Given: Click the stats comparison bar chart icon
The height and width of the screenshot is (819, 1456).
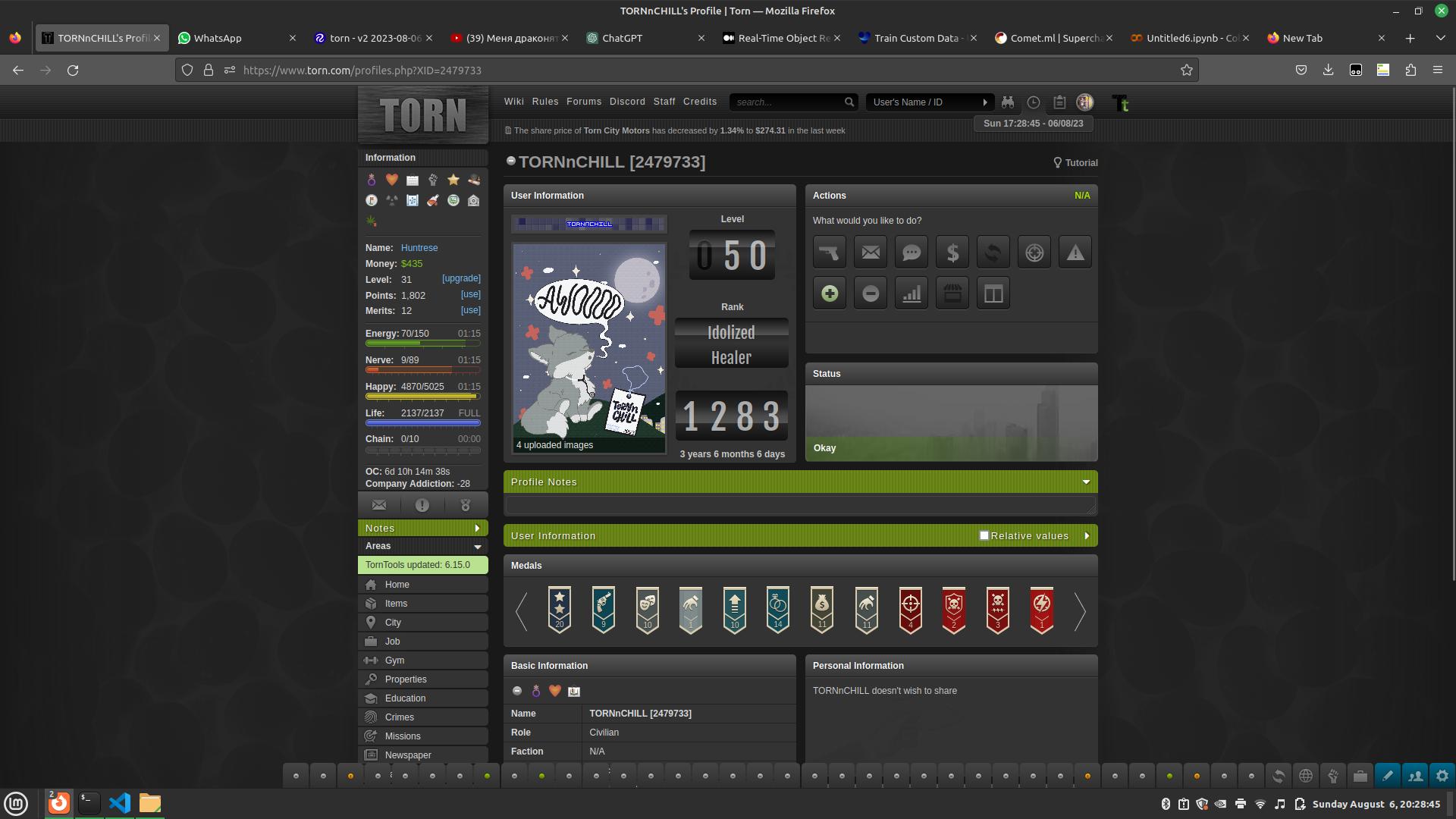Looking at the screenshot, I should [x=911, y=293].
